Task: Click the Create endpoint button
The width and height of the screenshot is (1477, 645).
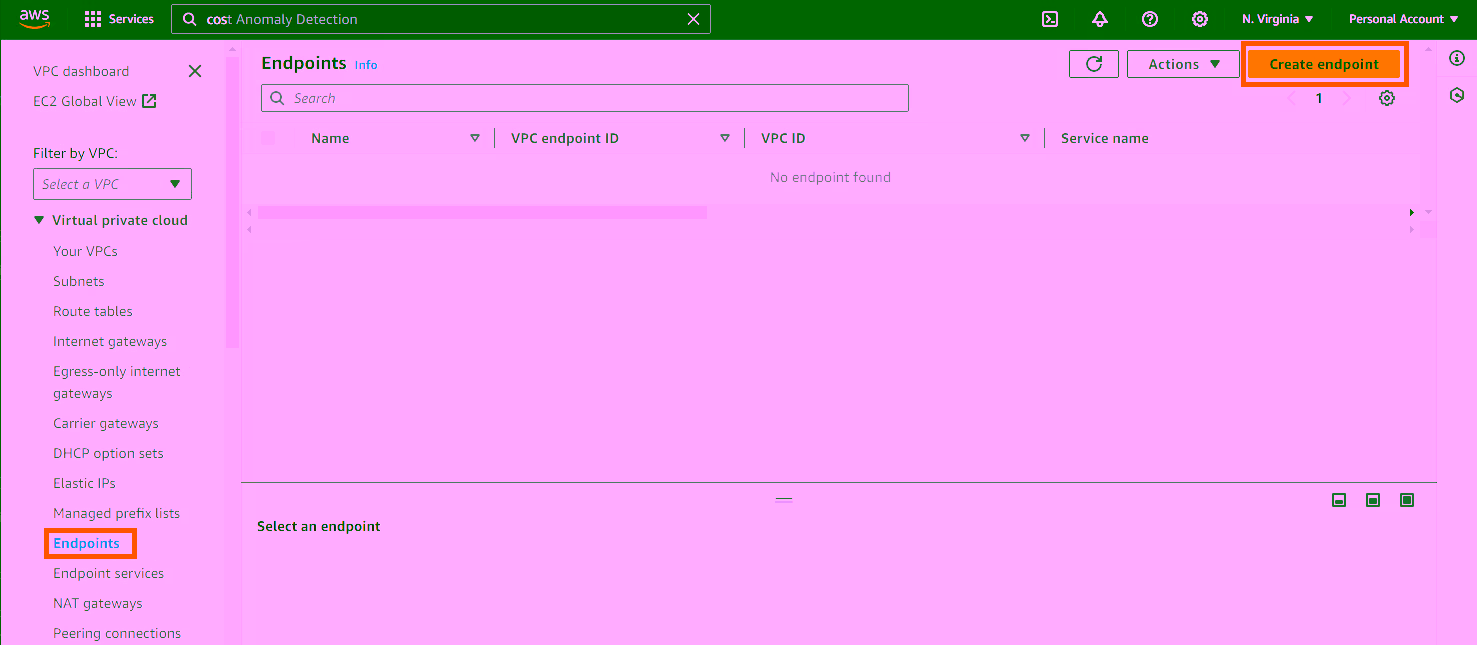Action: pyautogui.click(x=1324, y=63)
